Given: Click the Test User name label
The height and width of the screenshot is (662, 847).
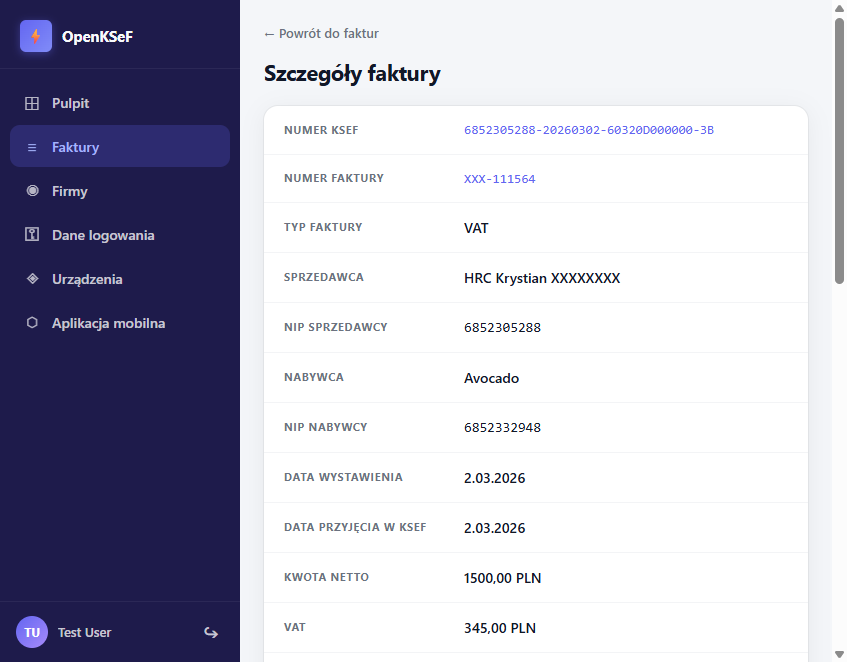Looking at the screenshot, I should (84, 632).
